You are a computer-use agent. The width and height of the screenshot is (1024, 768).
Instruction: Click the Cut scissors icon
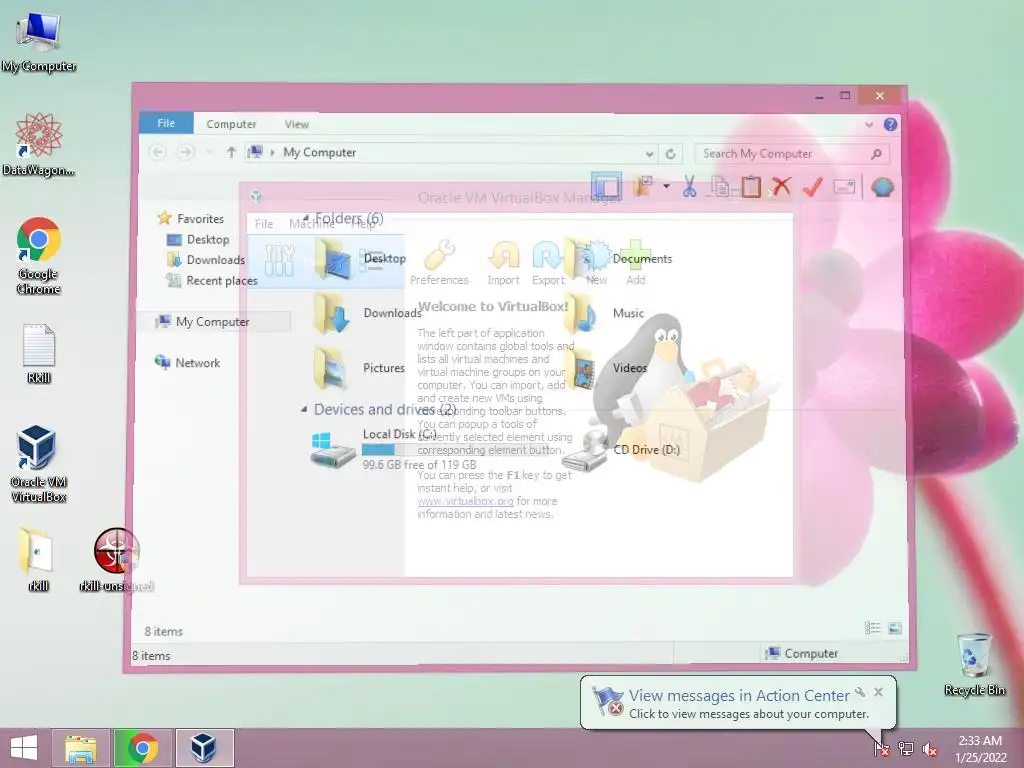689,187
